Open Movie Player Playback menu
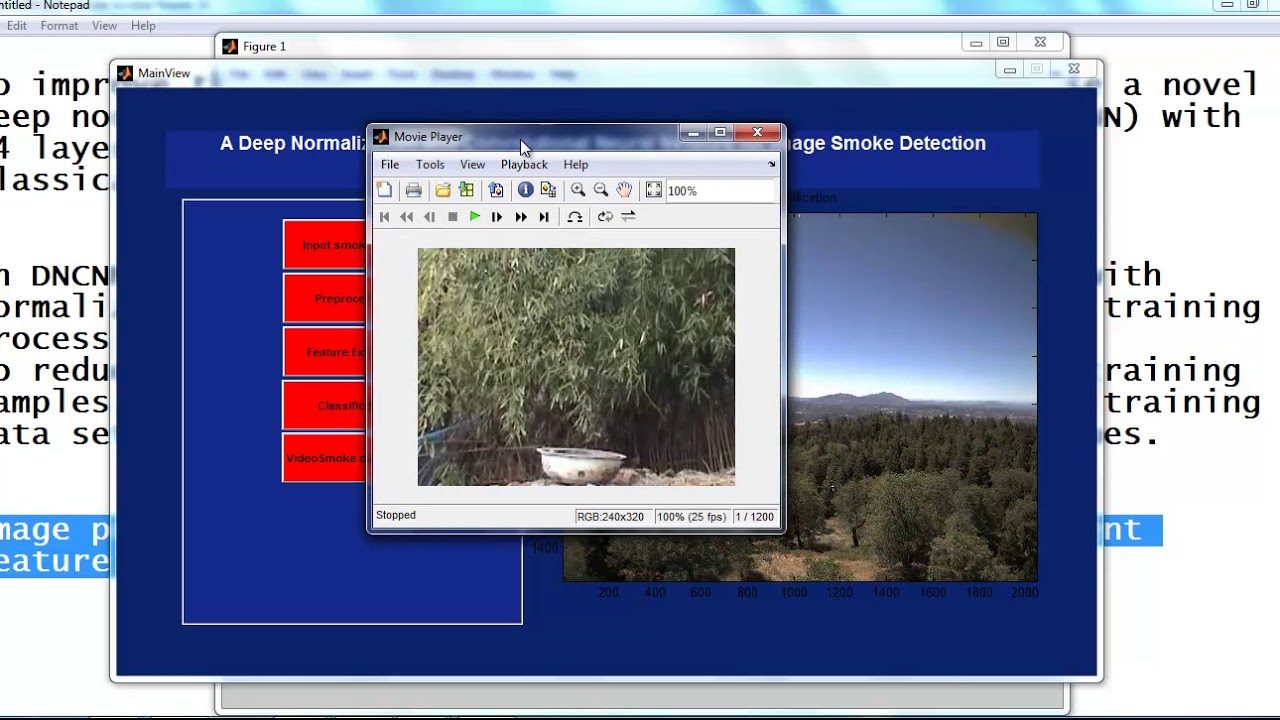This screenshot has height=720, width=1280. pyautogui.click(x=524, y=164)
